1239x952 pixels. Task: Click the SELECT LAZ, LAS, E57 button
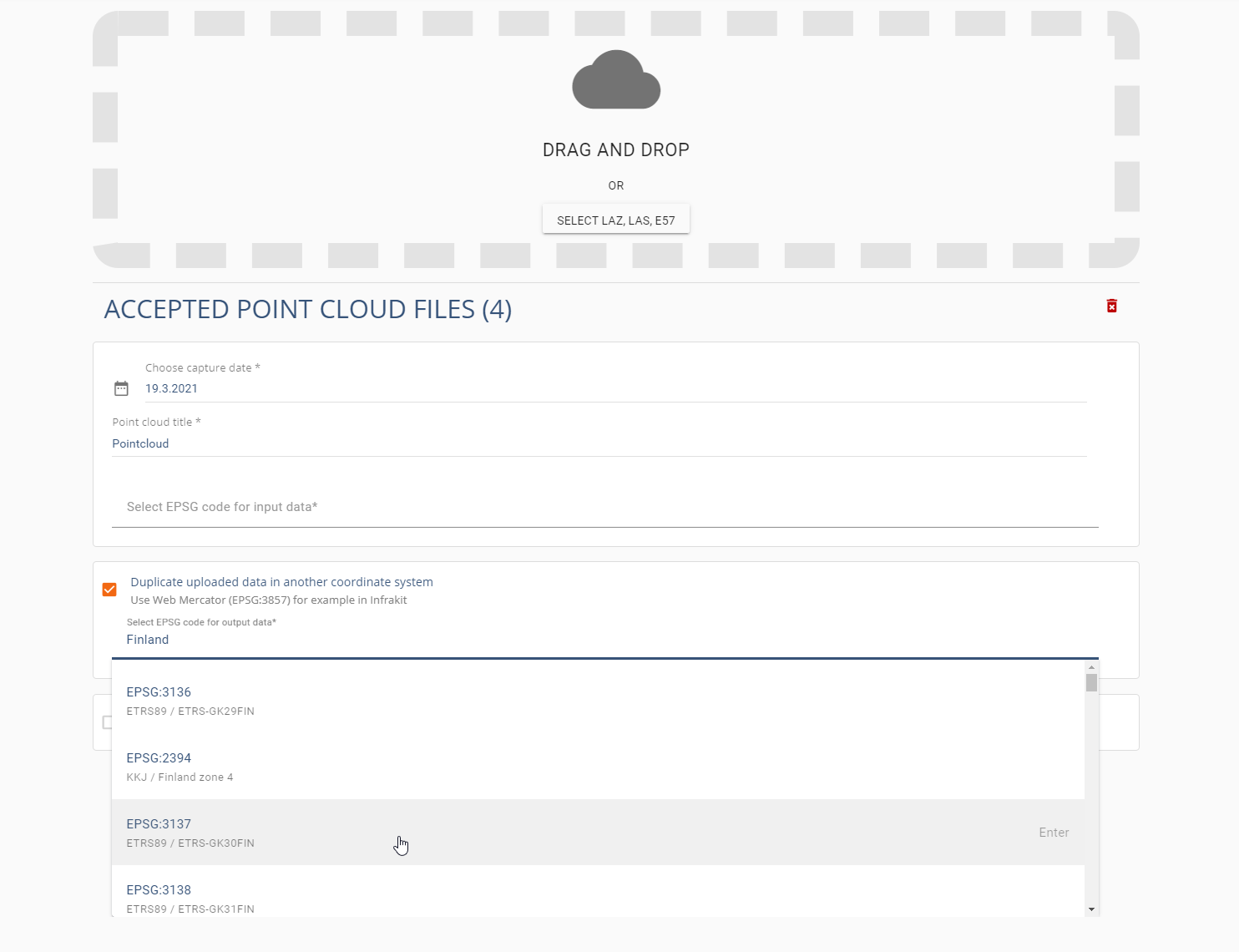(616, 220)
